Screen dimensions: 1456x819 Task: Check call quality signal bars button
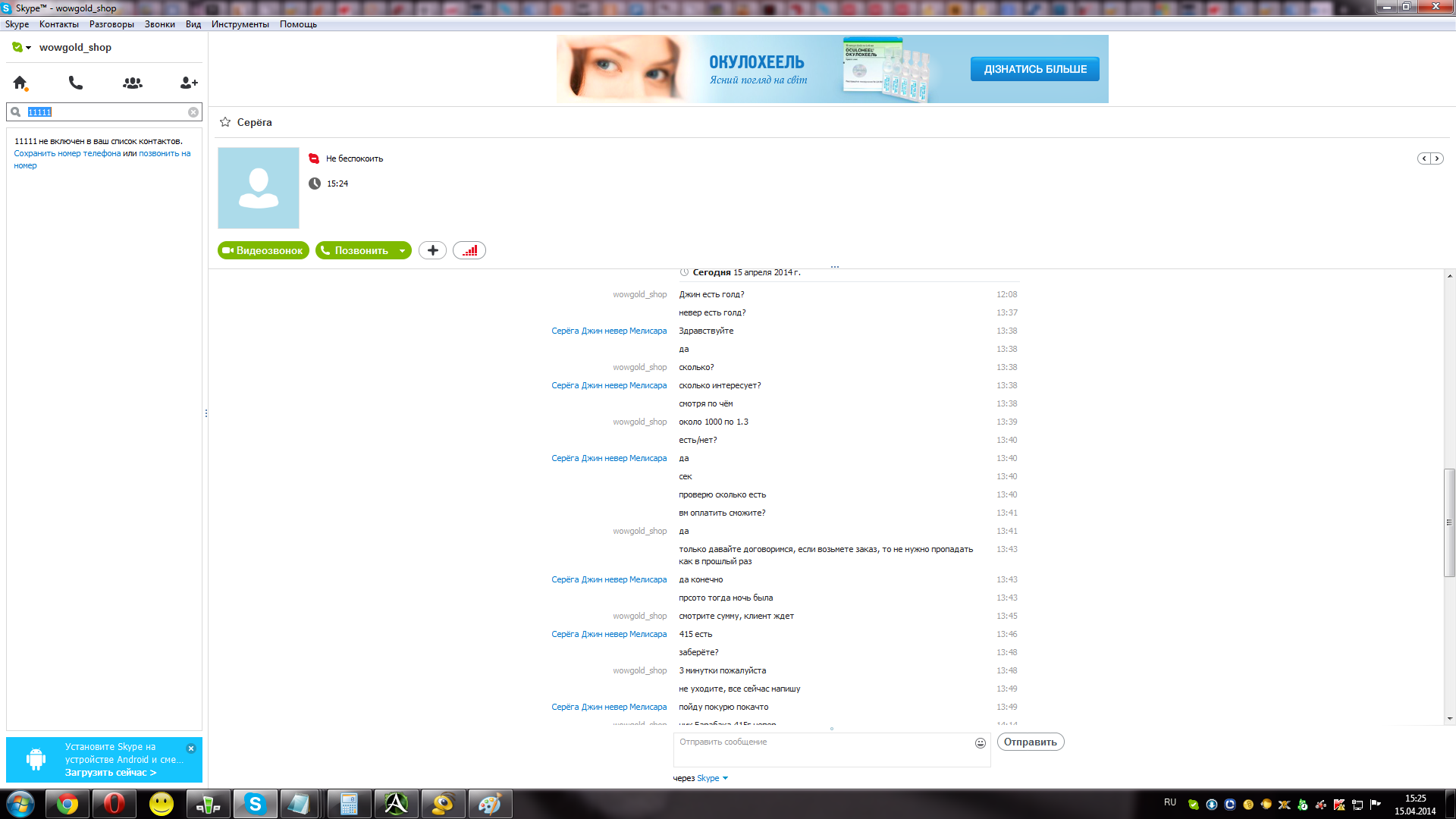[x=469, y=250]
